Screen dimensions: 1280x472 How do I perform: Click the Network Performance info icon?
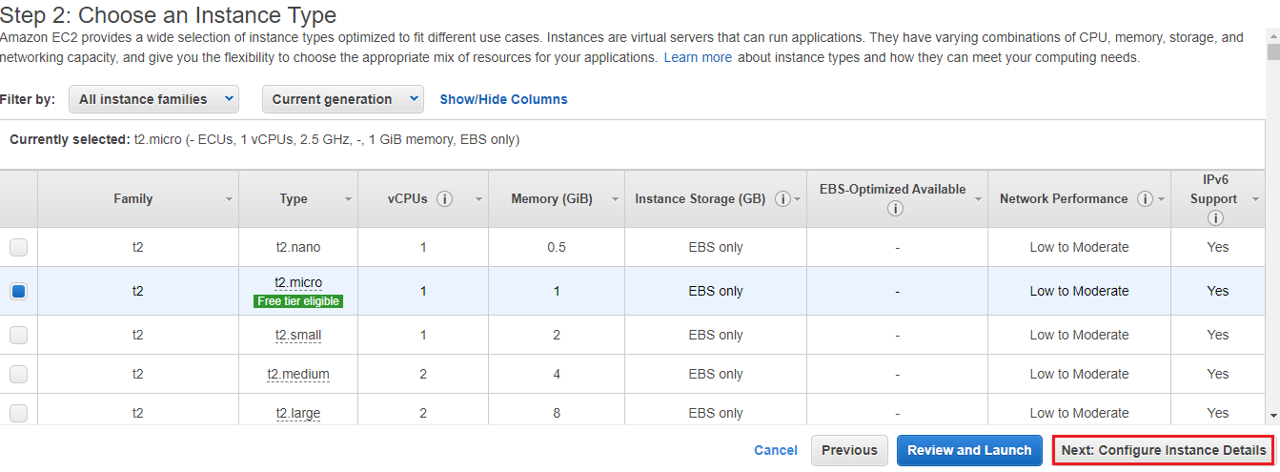(x=1145, y=199)
